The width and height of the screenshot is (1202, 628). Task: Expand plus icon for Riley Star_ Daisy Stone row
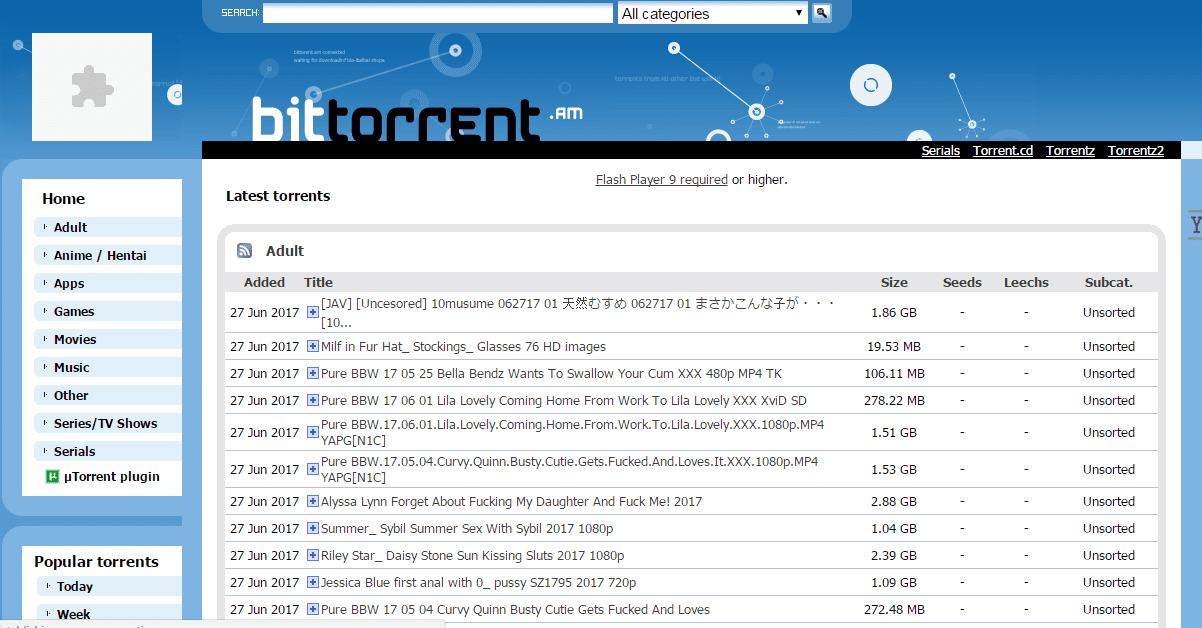[x=313, y=555]
